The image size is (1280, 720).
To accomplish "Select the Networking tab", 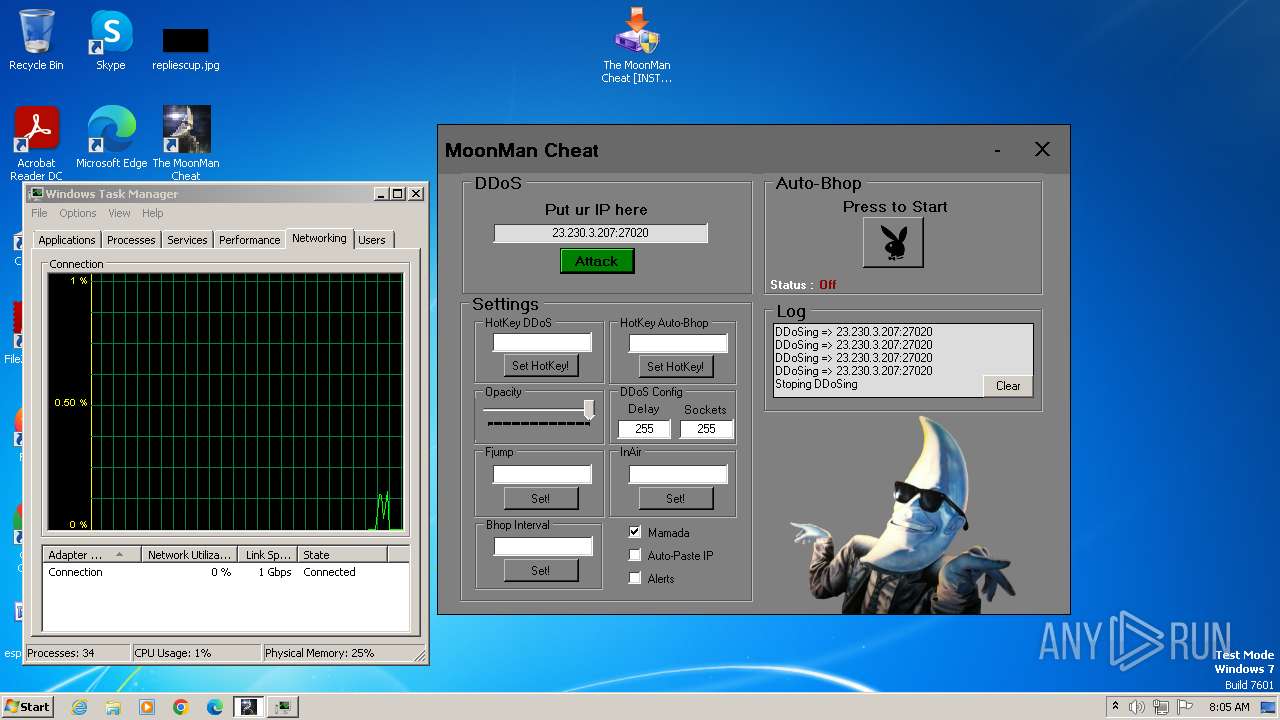I will coord(319,238).
